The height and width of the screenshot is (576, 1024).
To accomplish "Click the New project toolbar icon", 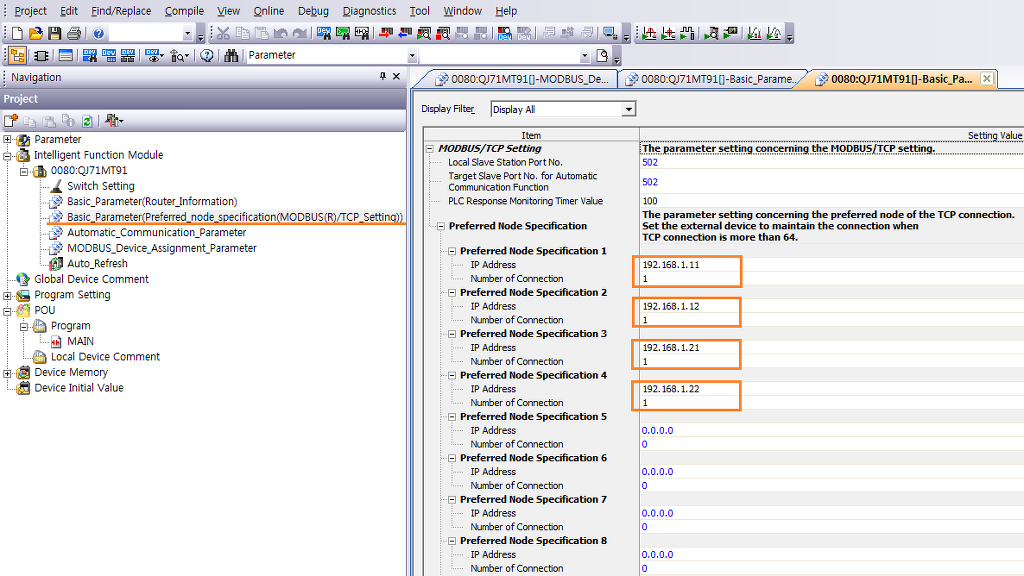I will click(x=18, y=33).
